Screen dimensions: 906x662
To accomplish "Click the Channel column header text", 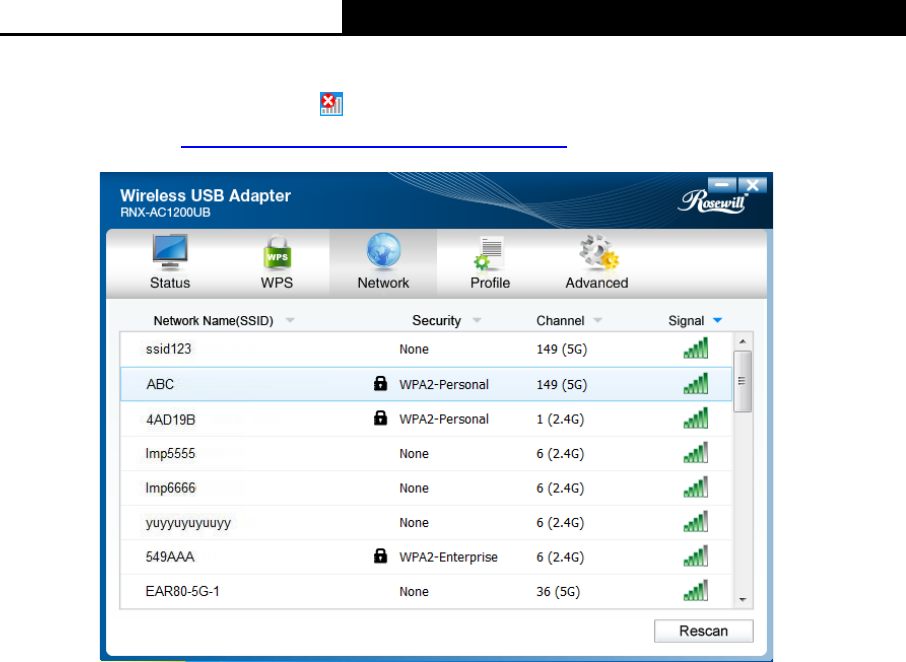I will pos(560,321).
